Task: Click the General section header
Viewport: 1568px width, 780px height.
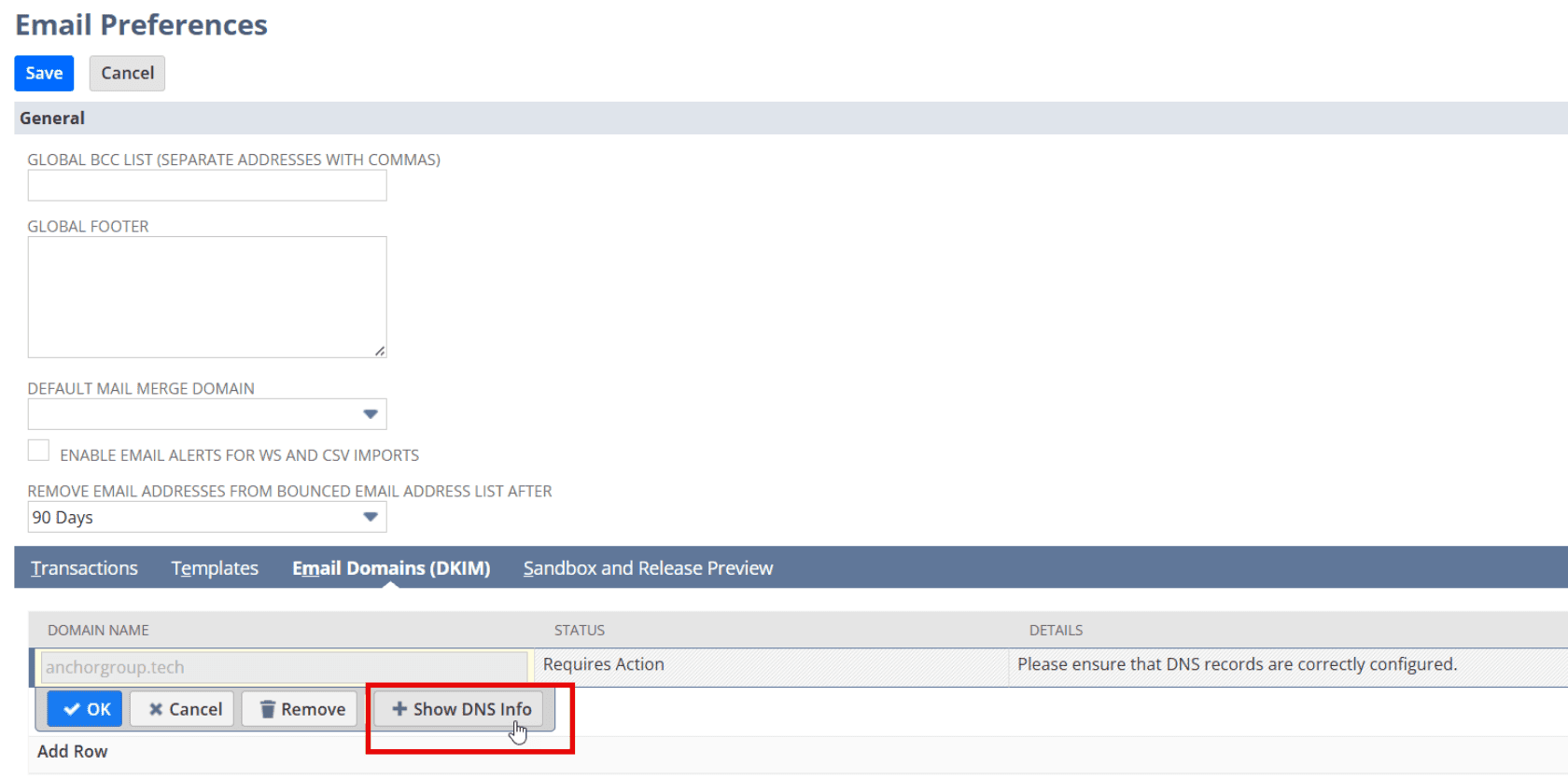Action: click(791, 118)
